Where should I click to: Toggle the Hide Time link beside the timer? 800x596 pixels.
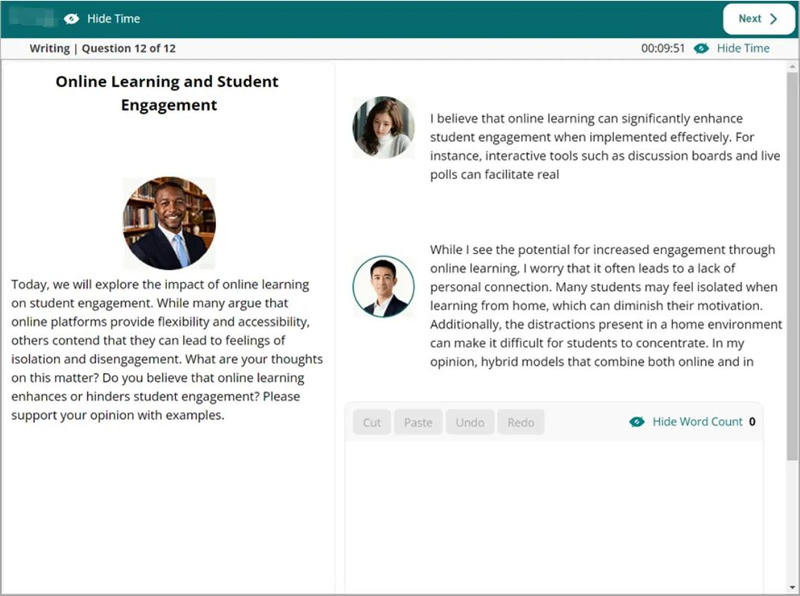pos(743,48)
